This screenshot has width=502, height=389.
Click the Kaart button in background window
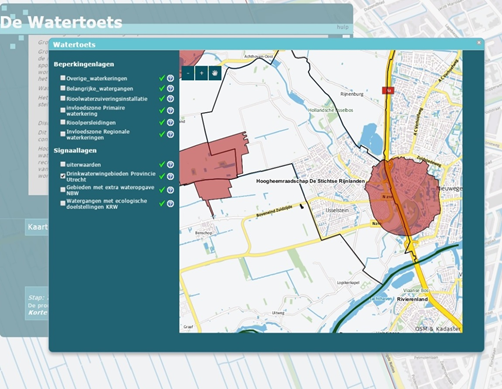tap(37, 227)
